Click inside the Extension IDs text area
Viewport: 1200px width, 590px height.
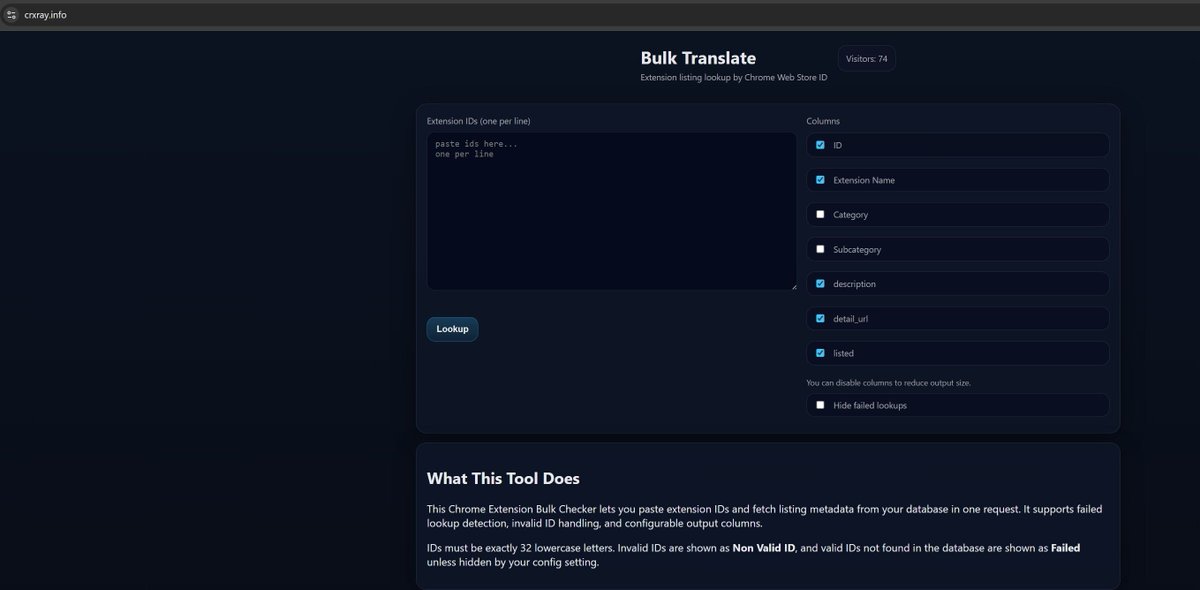pyautogui.click(x=611, y=210)
